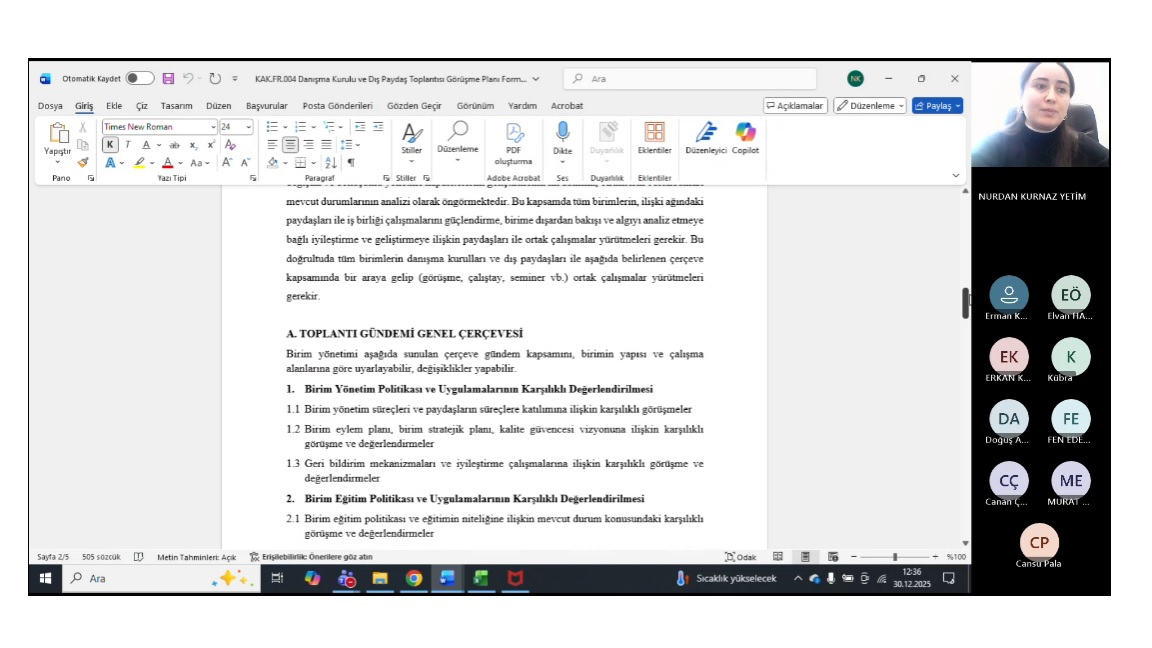
Task: Open the Açıklamalar comments button
Action: (x=795, y=106)
